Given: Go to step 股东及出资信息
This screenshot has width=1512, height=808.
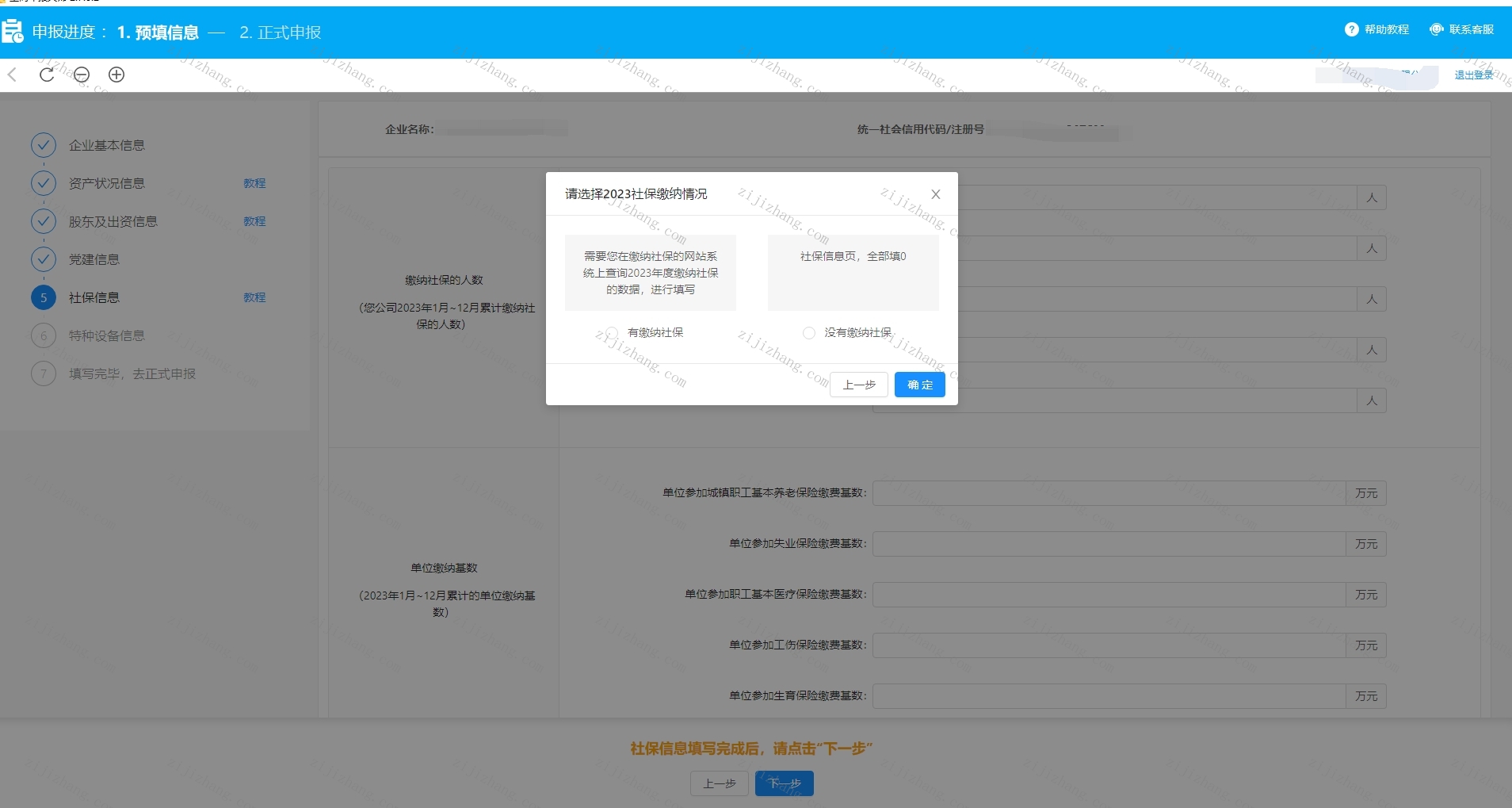Looking at the screenshot, I should [113, 221].
